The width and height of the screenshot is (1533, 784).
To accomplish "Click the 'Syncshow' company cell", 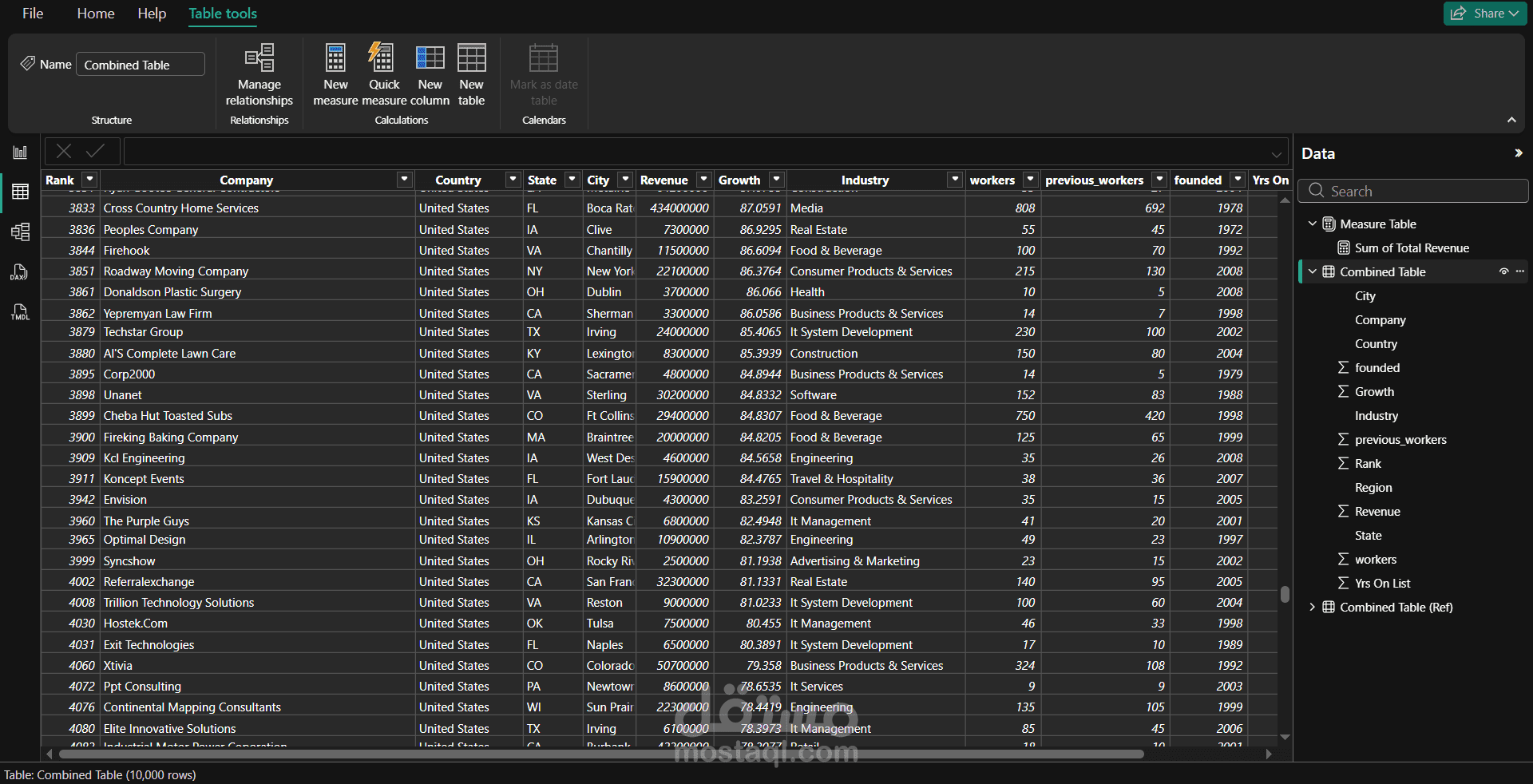I will tap(258, 561).
